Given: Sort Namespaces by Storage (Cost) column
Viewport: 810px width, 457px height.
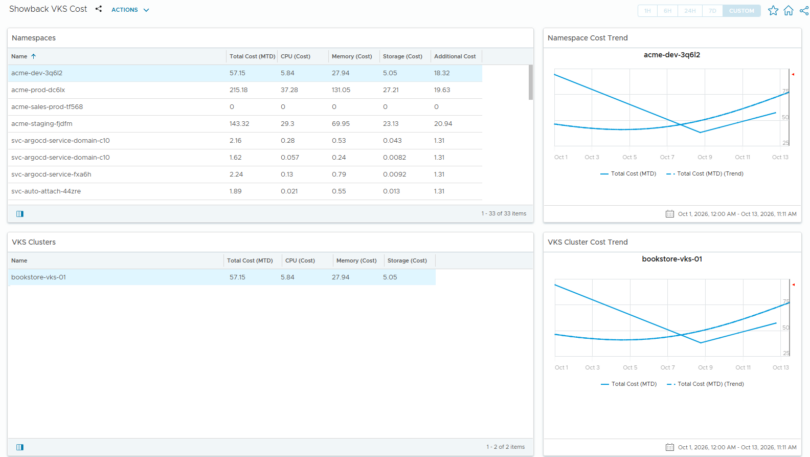Looking at the screenshot, I should (x=402, y=56).
